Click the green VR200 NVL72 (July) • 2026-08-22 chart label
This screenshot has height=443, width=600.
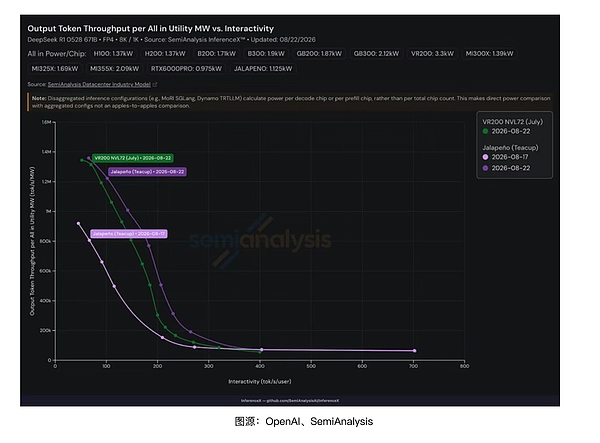tap(133, 158)
